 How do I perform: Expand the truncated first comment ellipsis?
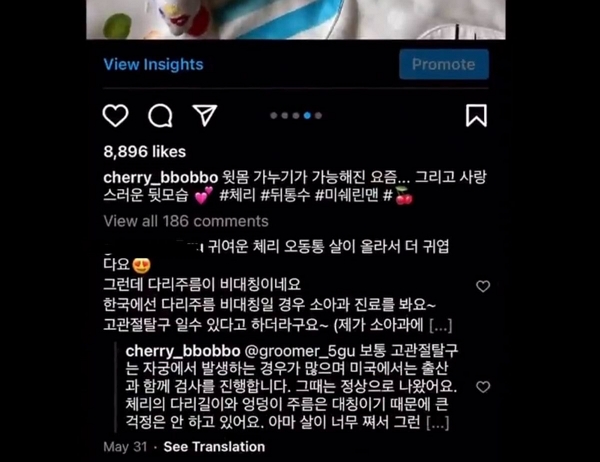click(x=441, y=326)
